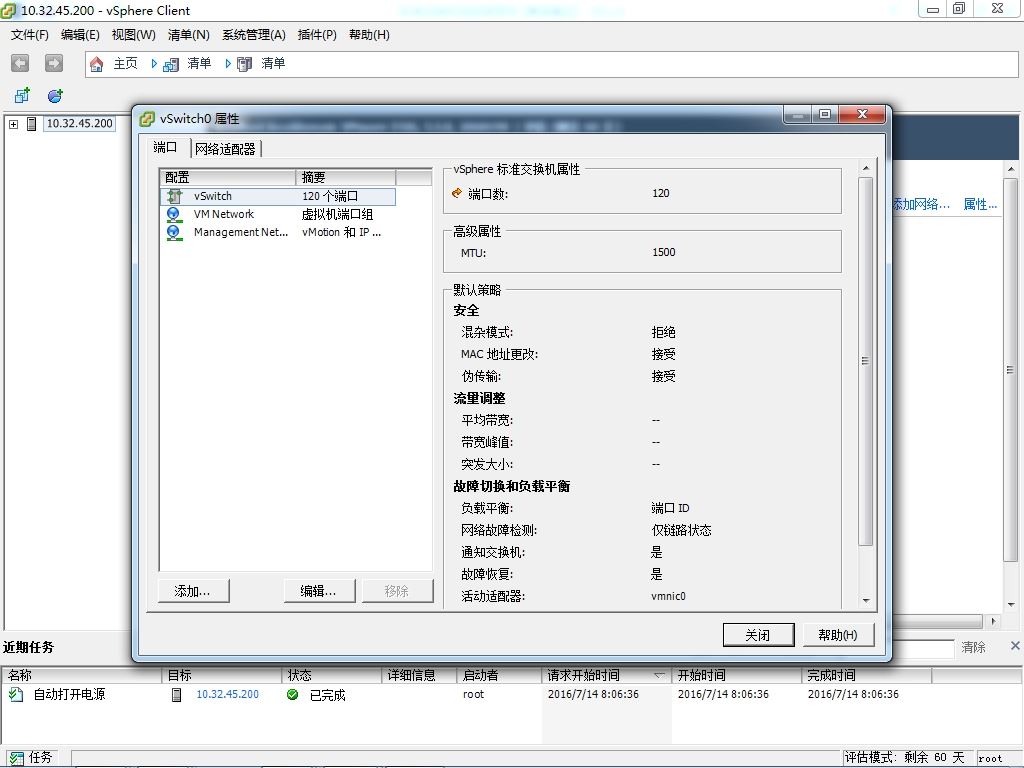
Task: Click the second inventory icon in breadcrumb
Action: click(x=244, y=64)
